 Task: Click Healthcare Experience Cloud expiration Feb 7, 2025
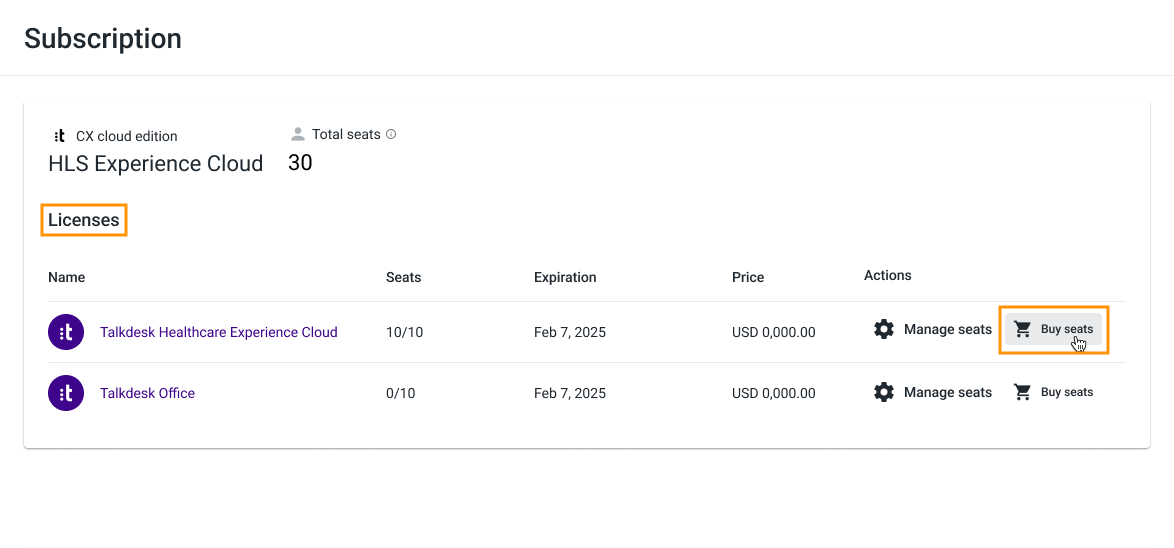point(570,332)
